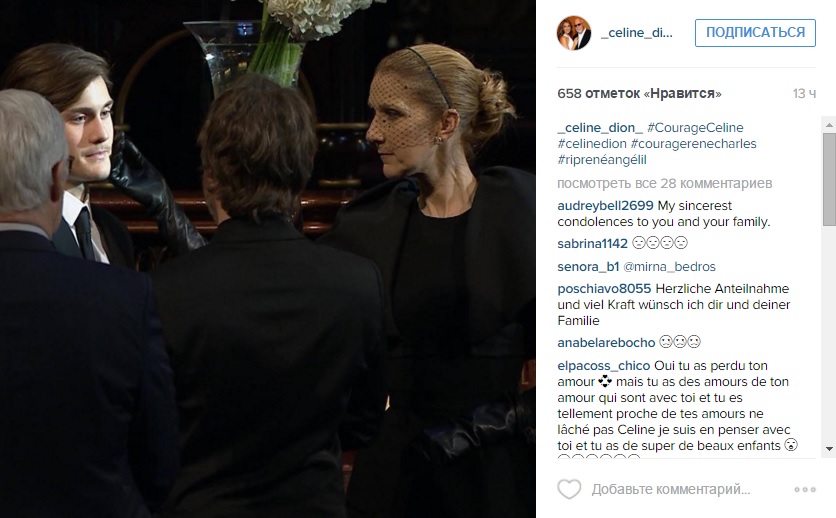View the 658 likes count
This screenshot has height=518, width=836.
[x=639, y=93]
